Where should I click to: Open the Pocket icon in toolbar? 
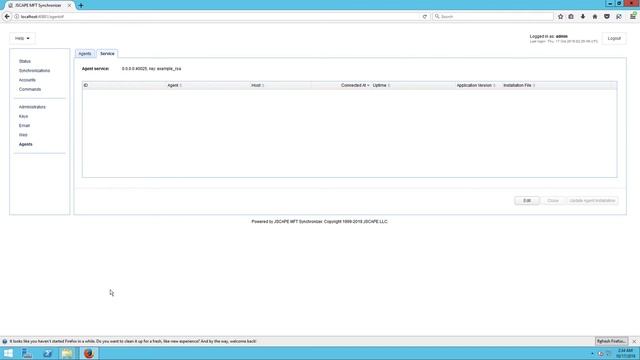tap(607, 17)
